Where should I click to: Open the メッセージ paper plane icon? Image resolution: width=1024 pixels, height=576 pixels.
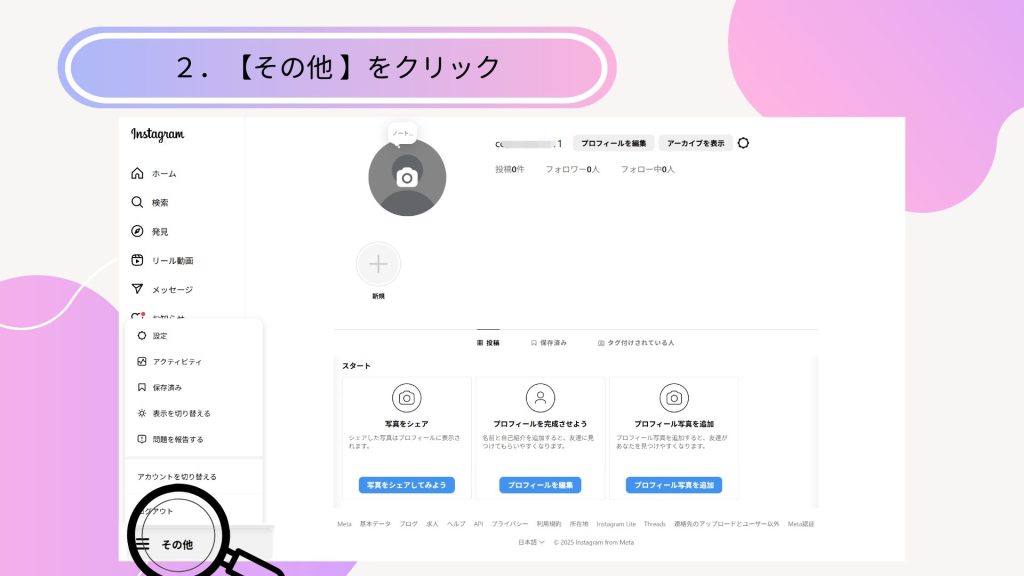pos(137,289)
